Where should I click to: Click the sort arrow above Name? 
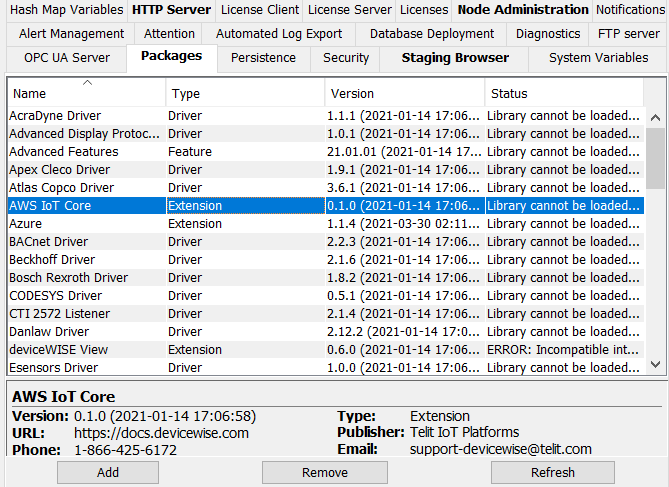pyautogui.click(x=87, y=82)
